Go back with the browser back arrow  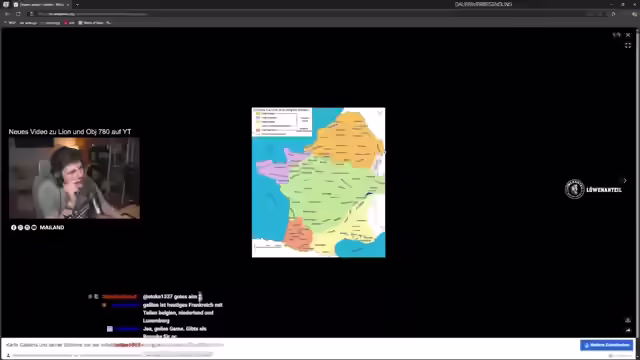click(x=7, y=14)
